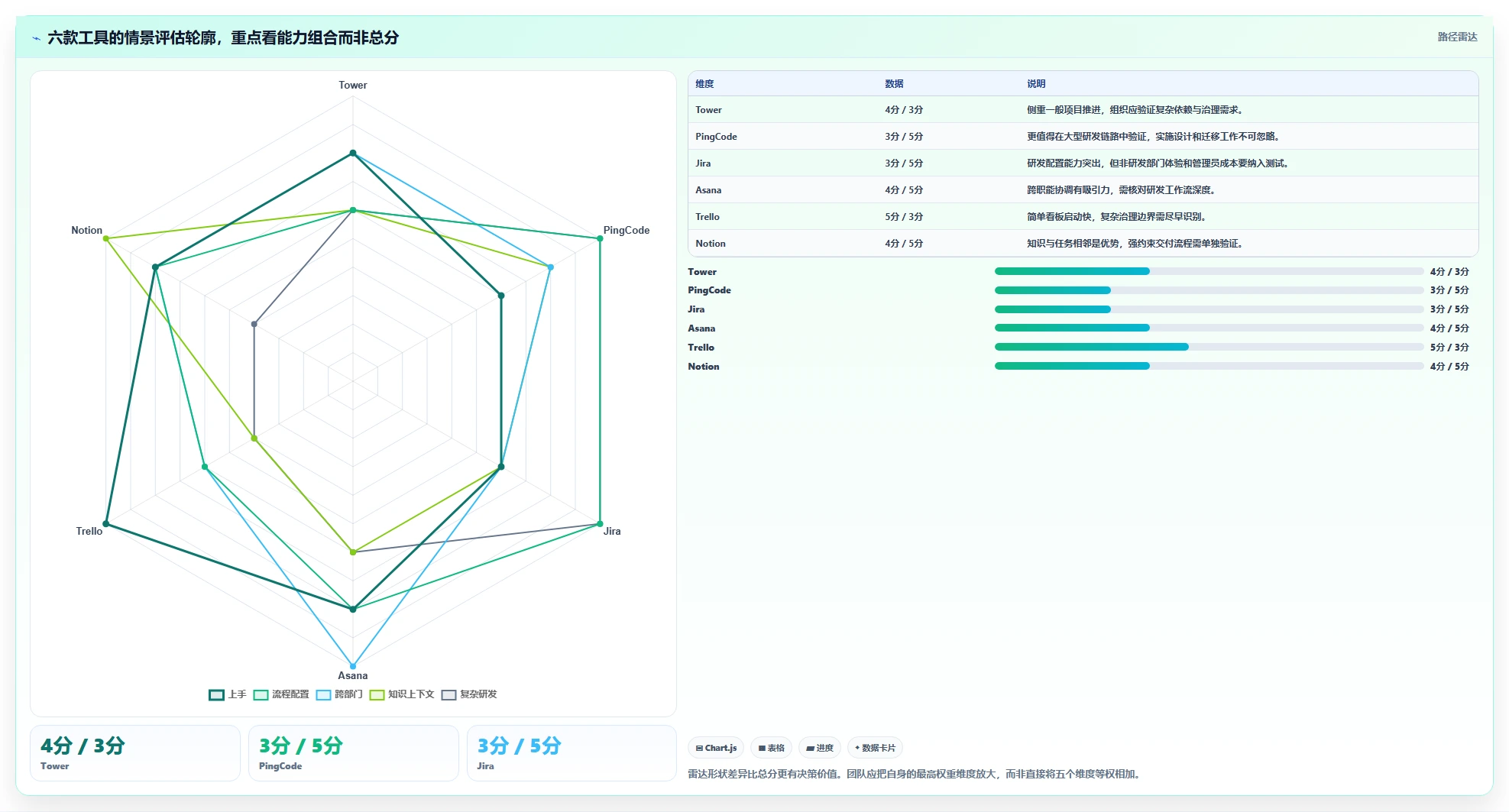Click the description starting 研发配置能力突出
The image size is (1509, 812).
pyautogui.click(x=1159, y=163)
